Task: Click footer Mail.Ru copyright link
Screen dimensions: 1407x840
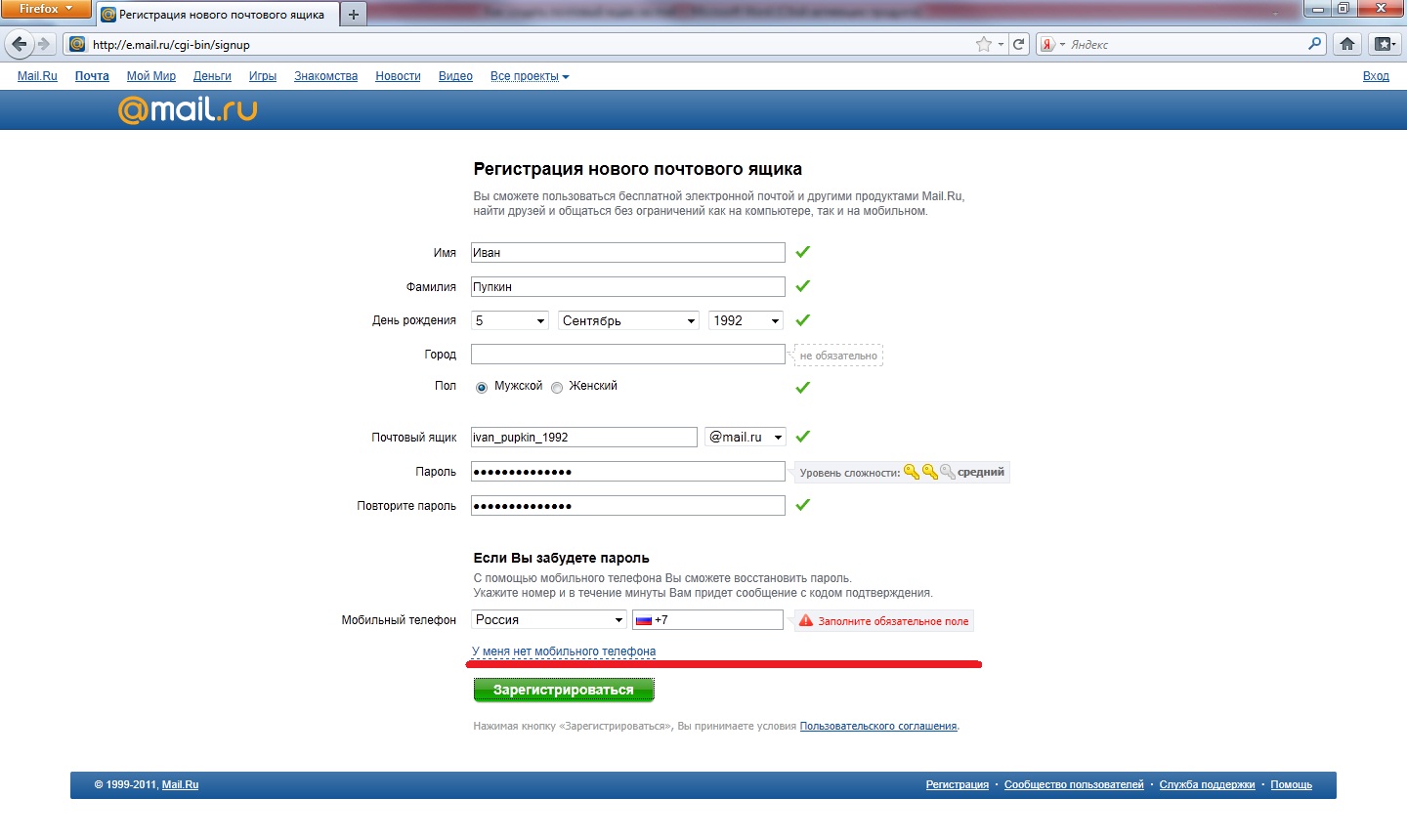Action: click(x=180, y=784)
